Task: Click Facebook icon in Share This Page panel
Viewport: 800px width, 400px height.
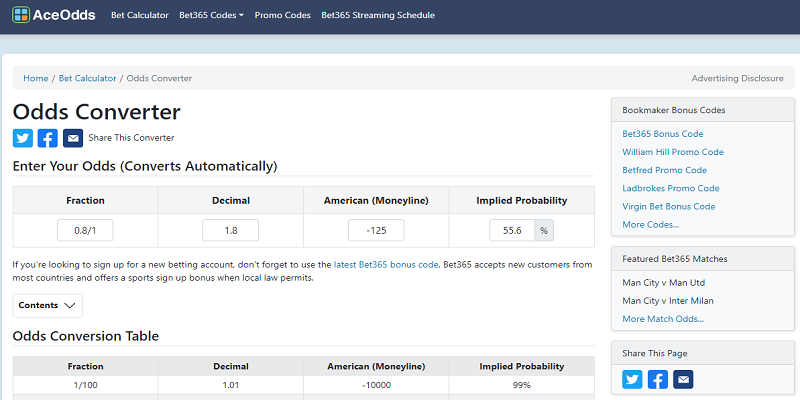Action: tap(658, 380)
